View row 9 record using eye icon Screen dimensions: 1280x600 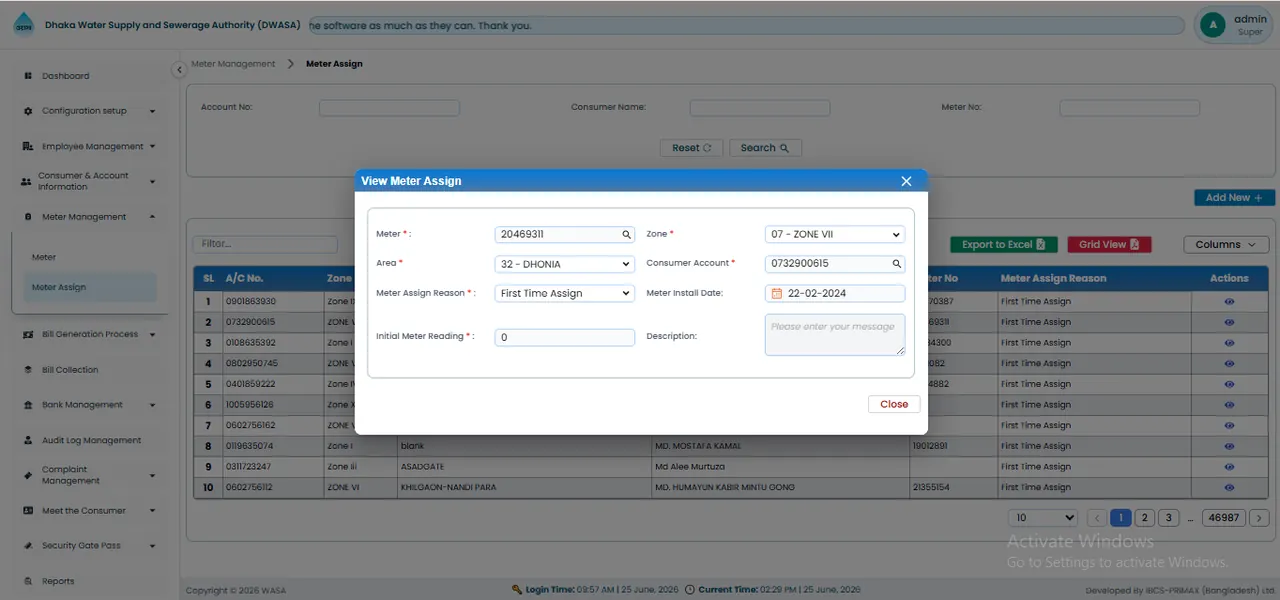(x=1229, y=467)
